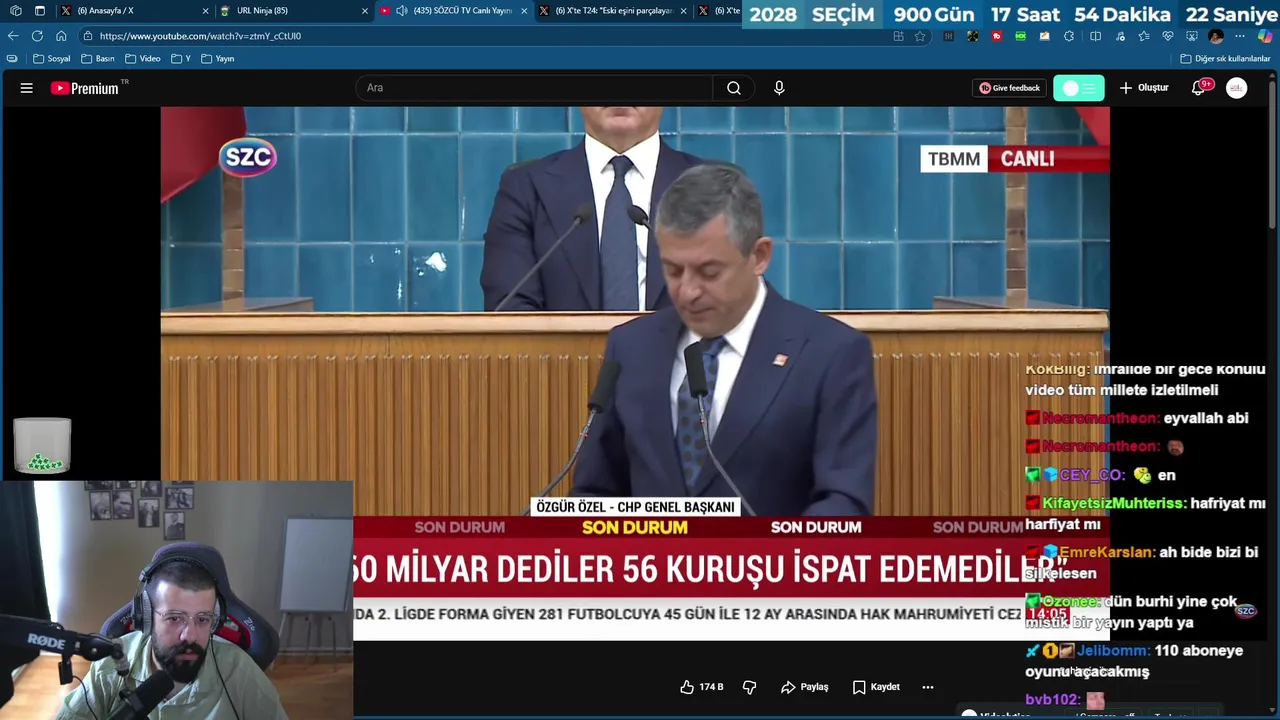Open the YouTube account avatar menu

point(1237,88)
